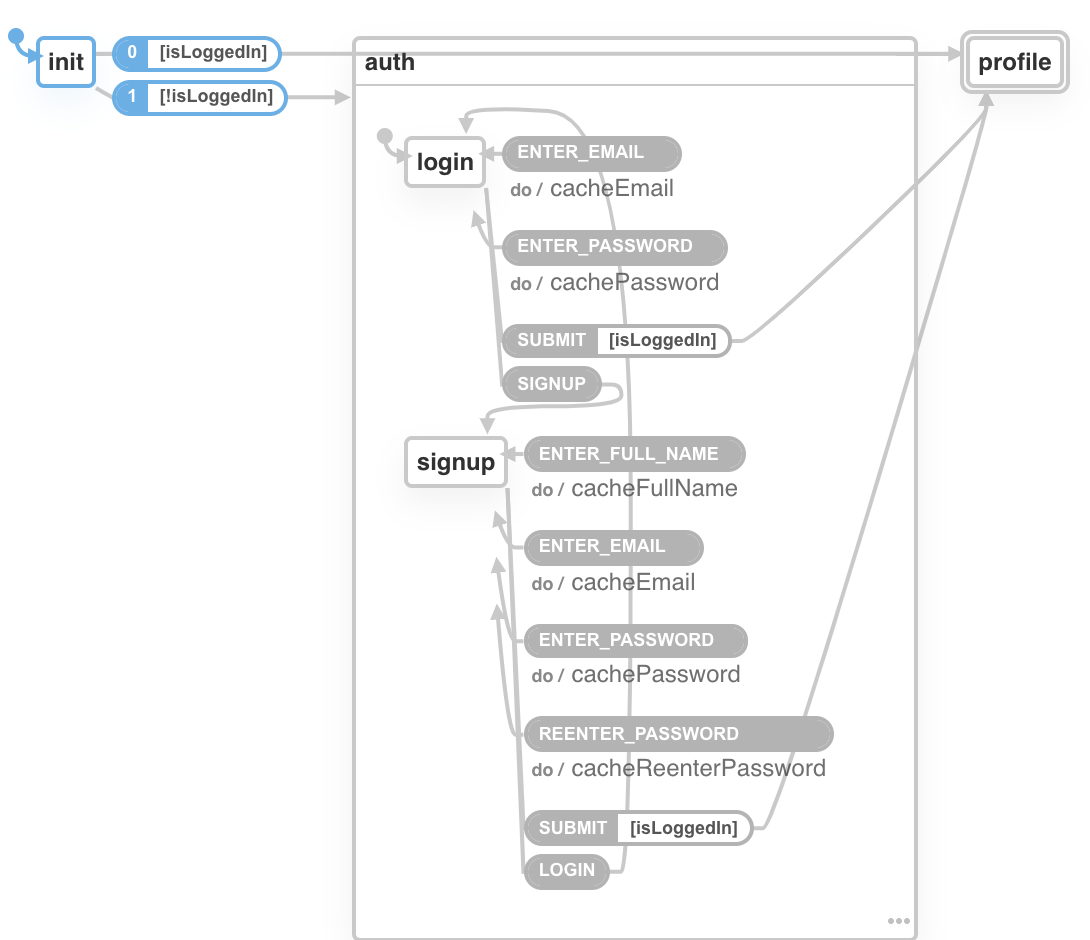This screenshot has width=1090, height=940.
Task: Click the initial state marker inside login
Action: click(387, 133)
